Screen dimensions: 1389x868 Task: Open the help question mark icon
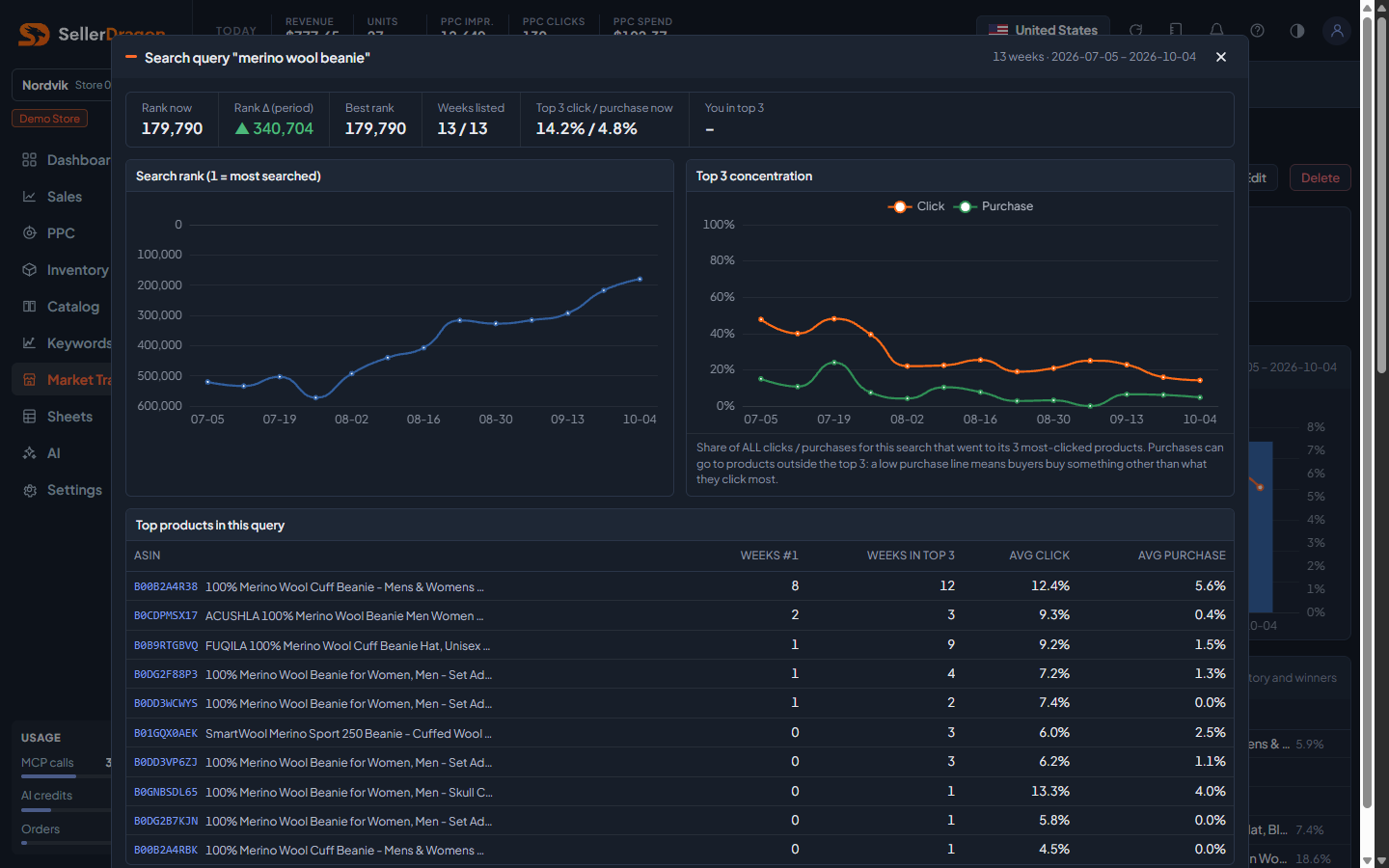[1258, 30]
